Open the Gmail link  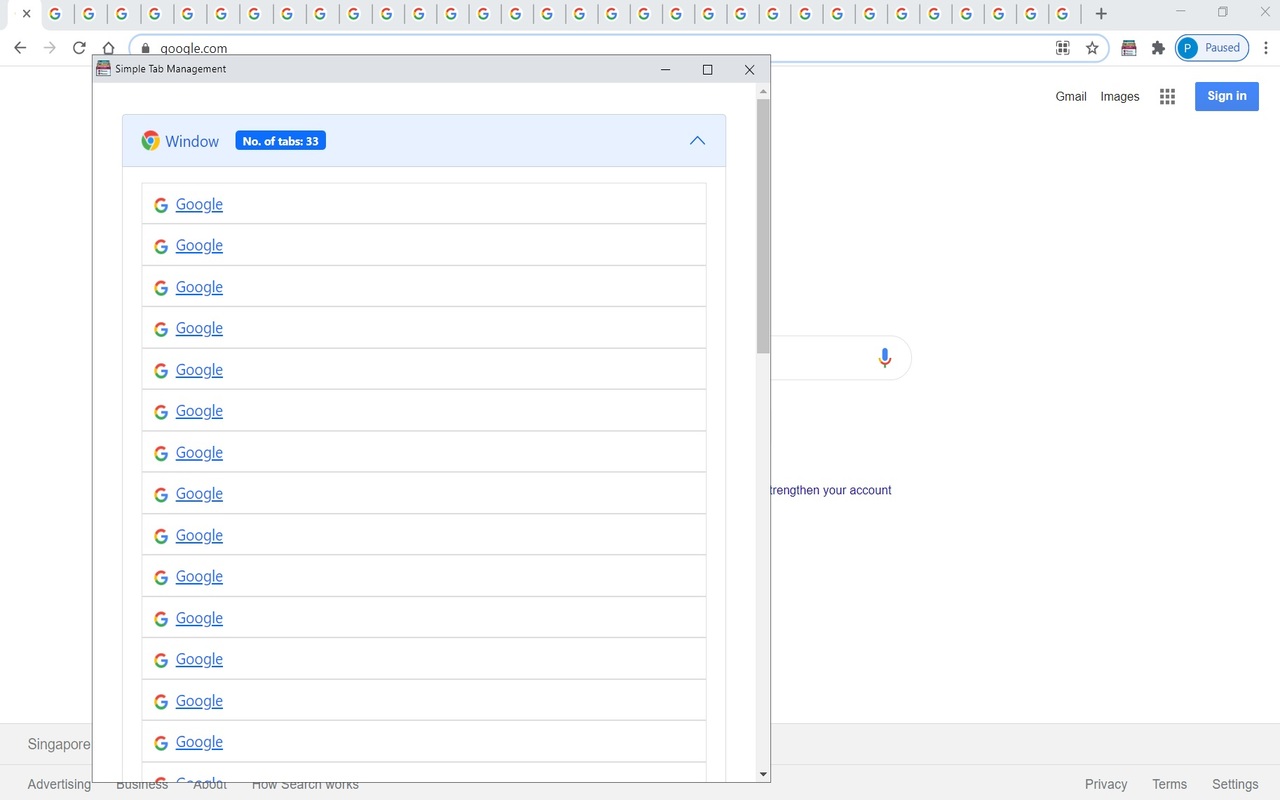[1071, 96]
